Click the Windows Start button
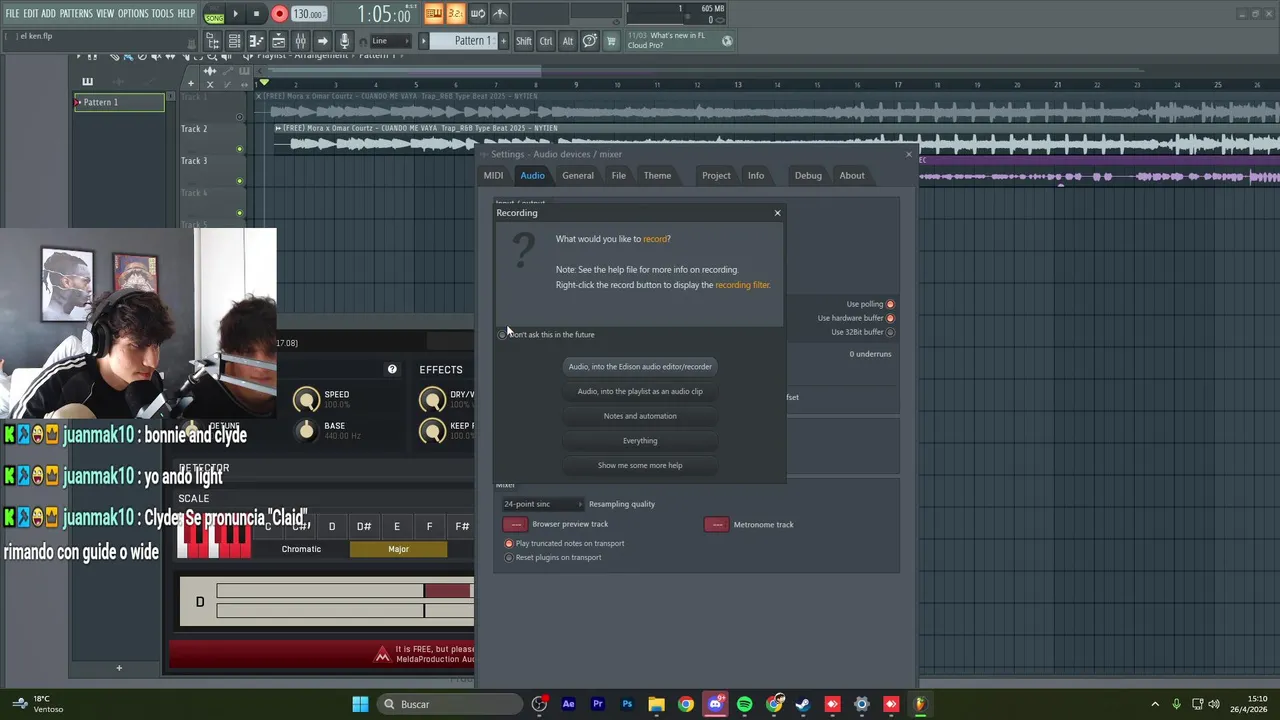This screenshot has width=1280, height=720. point(360,704)
